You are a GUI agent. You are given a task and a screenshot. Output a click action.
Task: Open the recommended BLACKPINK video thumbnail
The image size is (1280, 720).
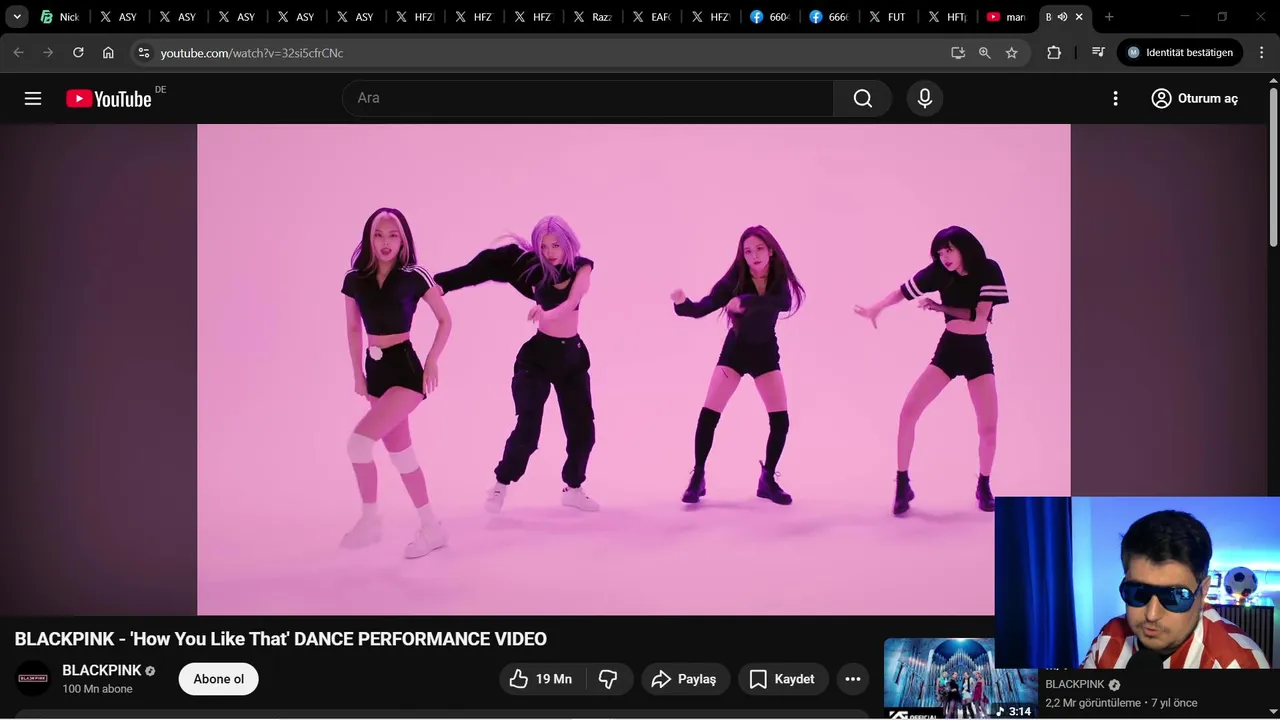(x=960, y=679)
